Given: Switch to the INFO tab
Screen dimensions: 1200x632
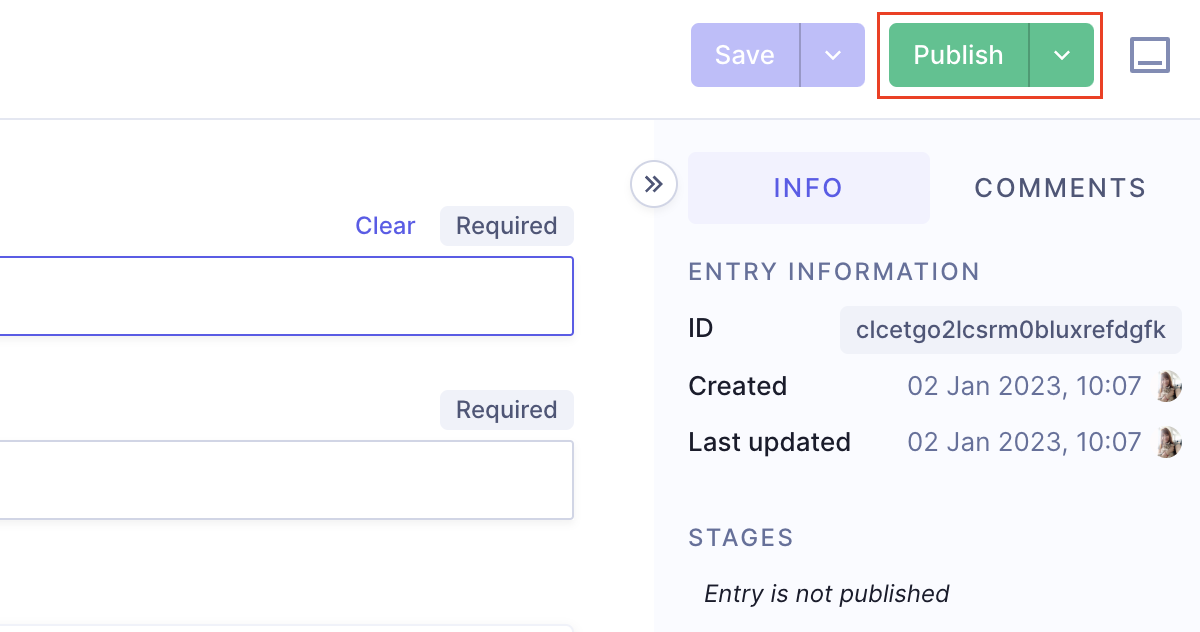Looking at the screenshot, I should (808, 188).
